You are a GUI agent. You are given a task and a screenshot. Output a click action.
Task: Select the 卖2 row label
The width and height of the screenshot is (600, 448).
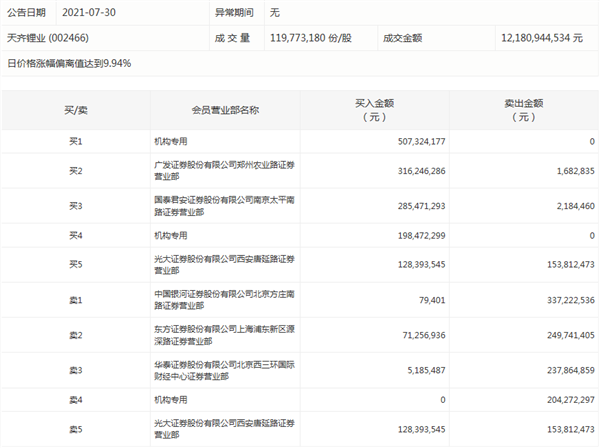(76, 336)
